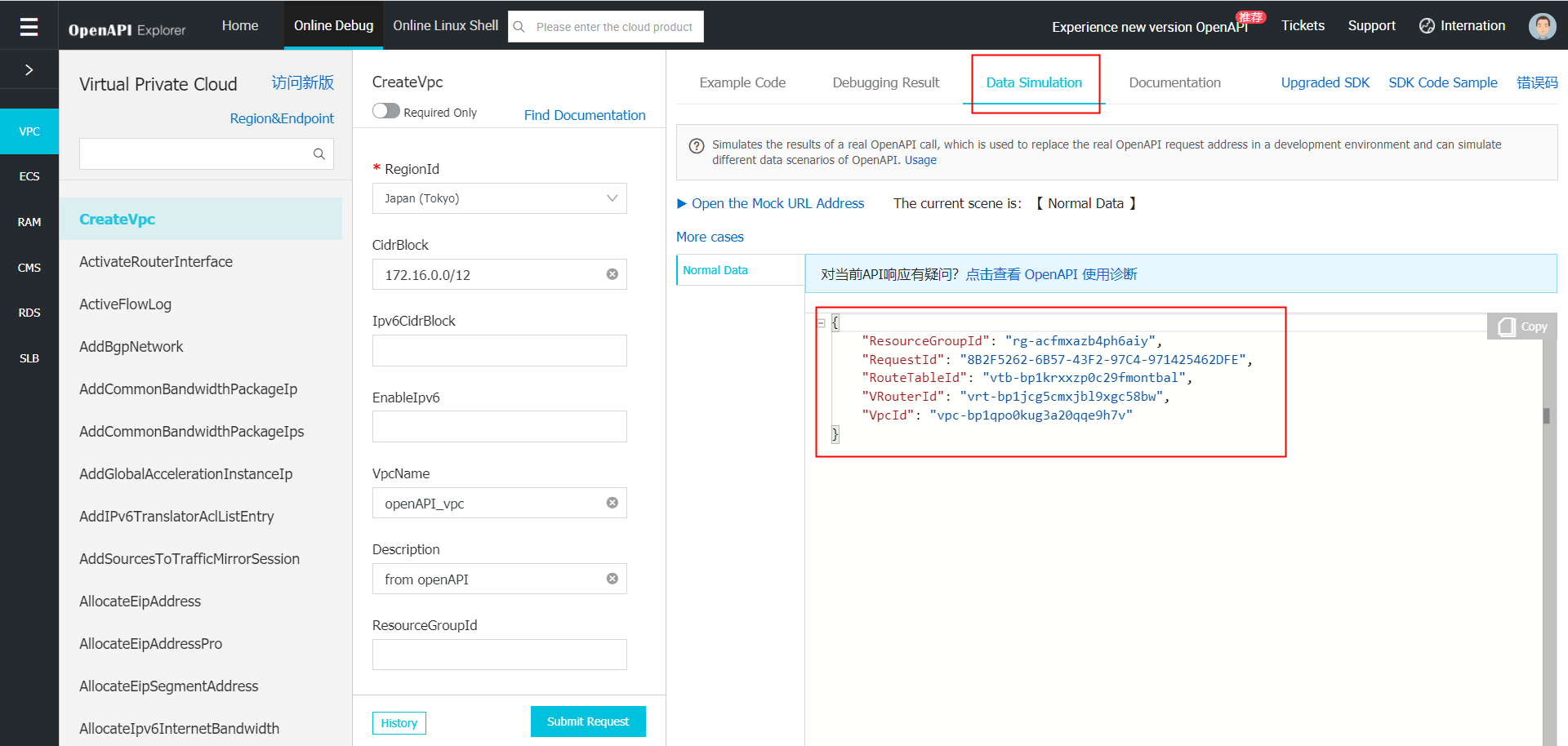Switch to Debugging Result tab
This screenshot has width=1568, height=746.
pyautogui.click(x=885, y=82)
